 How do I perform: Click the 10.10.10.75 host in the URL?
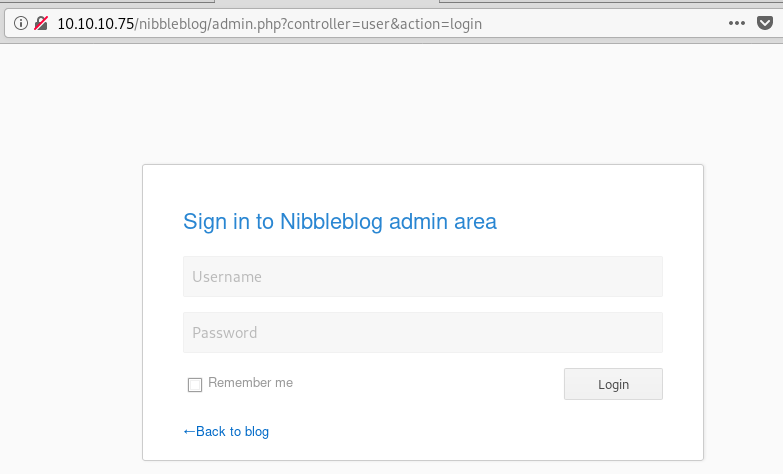pyautogui.click(x=95, y=23)
